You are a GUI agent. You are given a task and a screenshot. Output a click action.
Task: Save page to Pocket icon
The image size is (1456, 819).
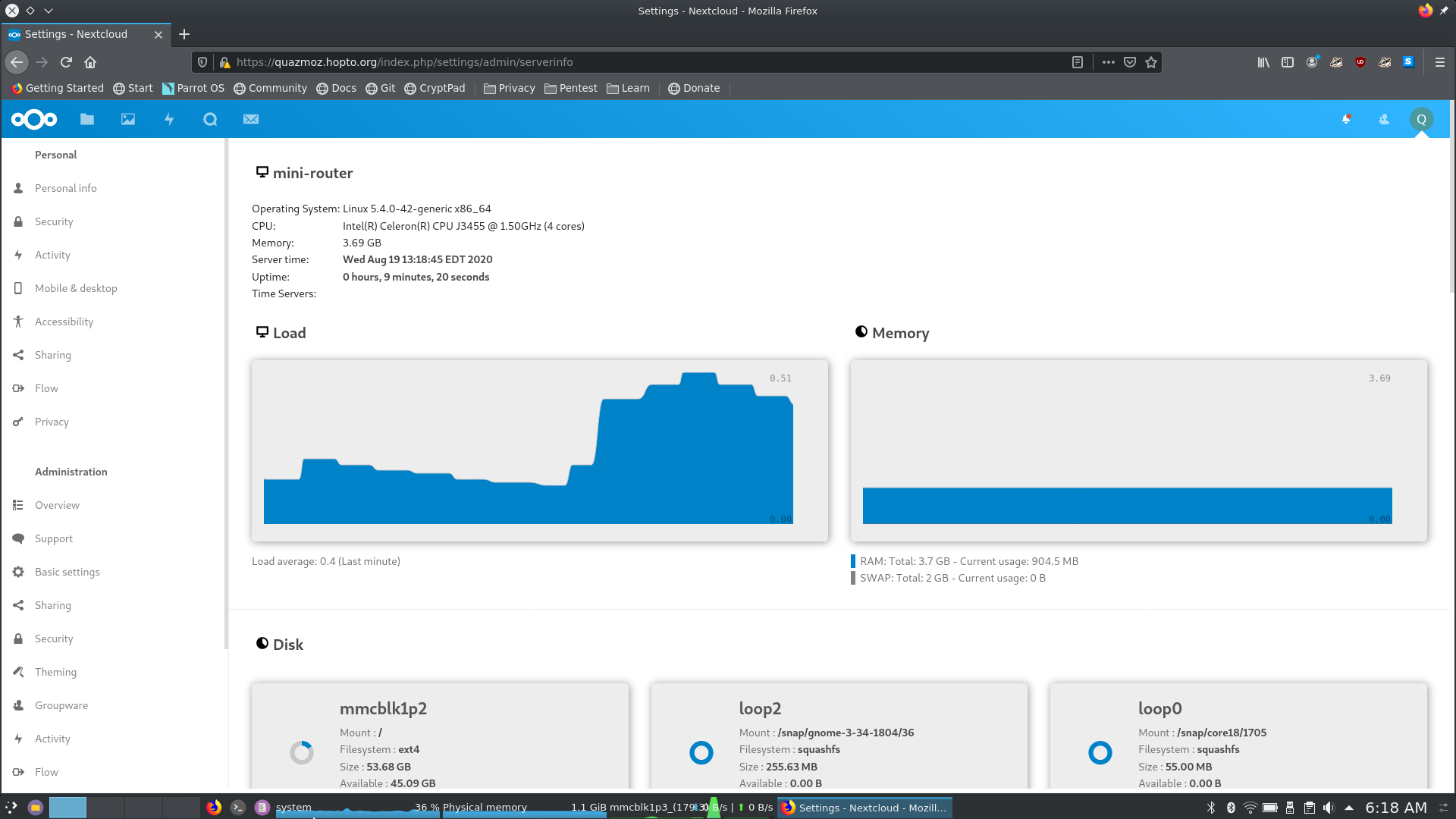(1130, 62)
